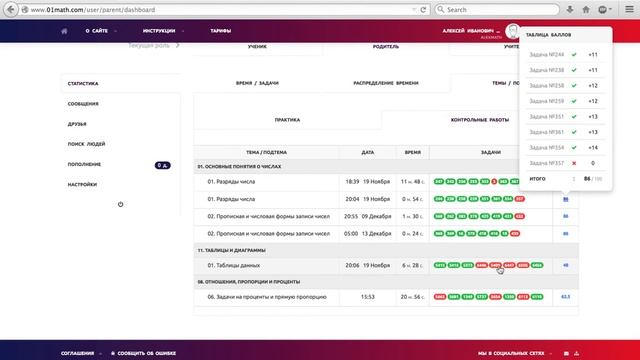640x360 pixels.
Task: Click the red cross icon next to Задача №357
Action: (574, 163)
